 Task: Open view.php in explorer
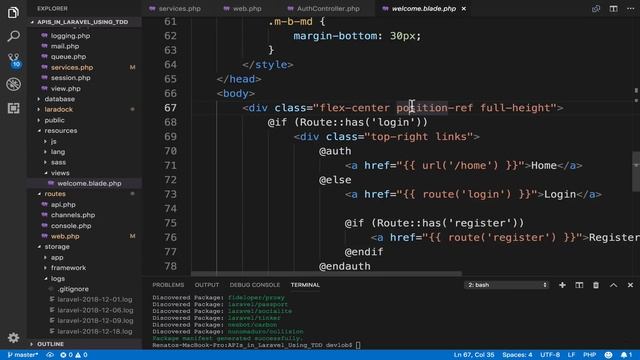(x=66, y=89)
